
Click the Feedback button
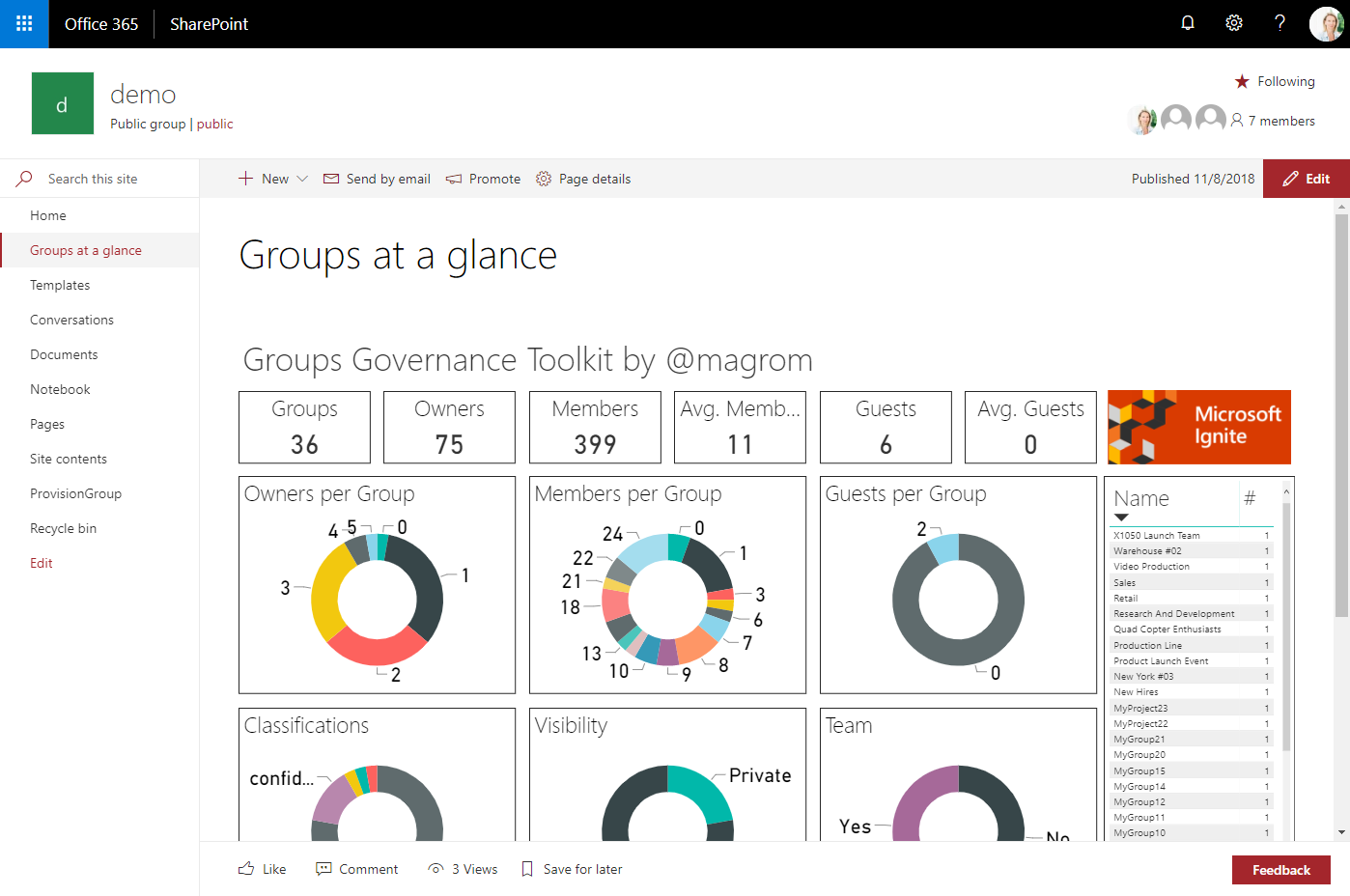(x=1280, y=870)
